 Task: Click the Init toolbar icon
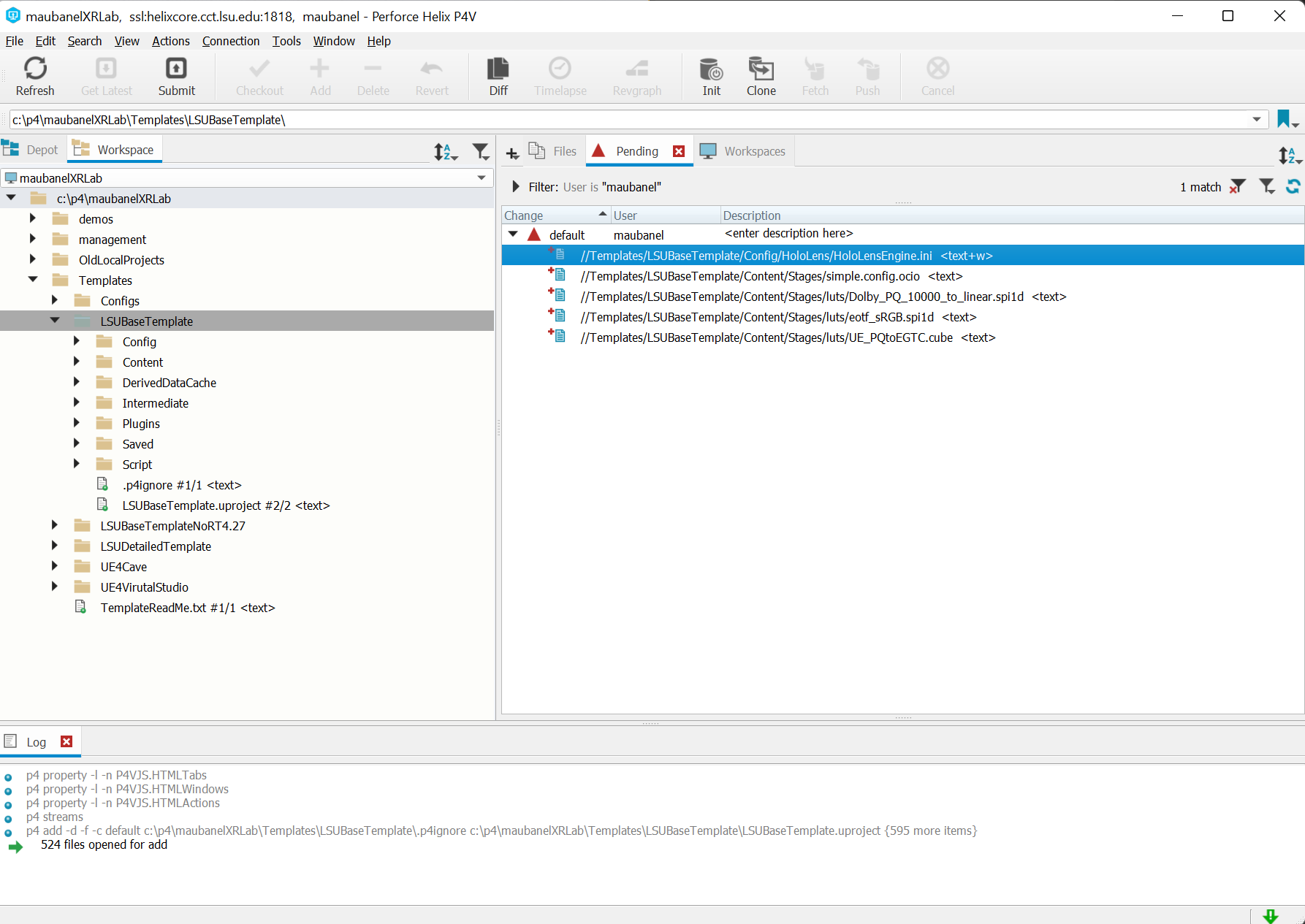pos(711,69)
